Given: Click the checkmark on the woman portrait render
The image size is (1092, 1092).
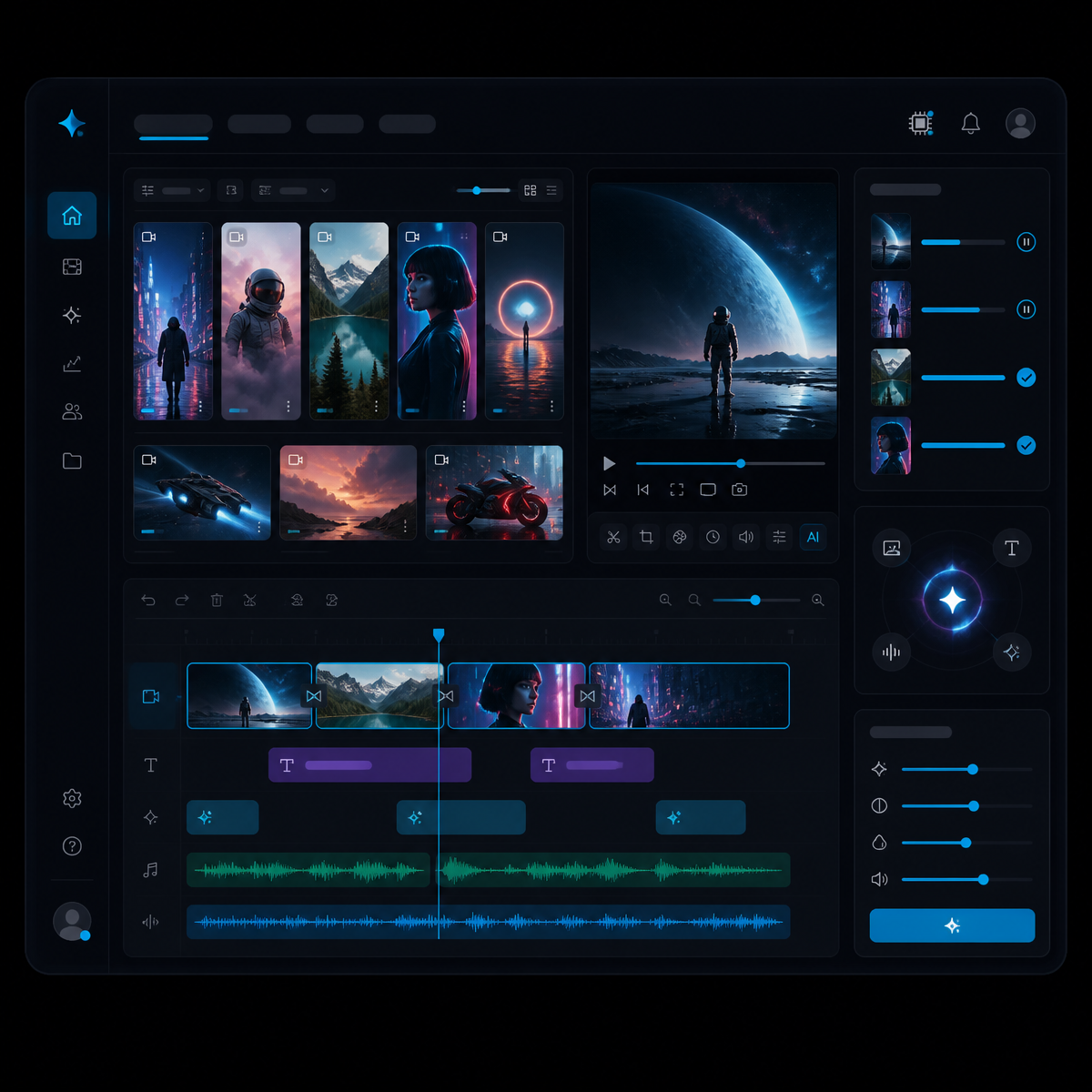Looking at the screenshot, I should (1026, 445).
